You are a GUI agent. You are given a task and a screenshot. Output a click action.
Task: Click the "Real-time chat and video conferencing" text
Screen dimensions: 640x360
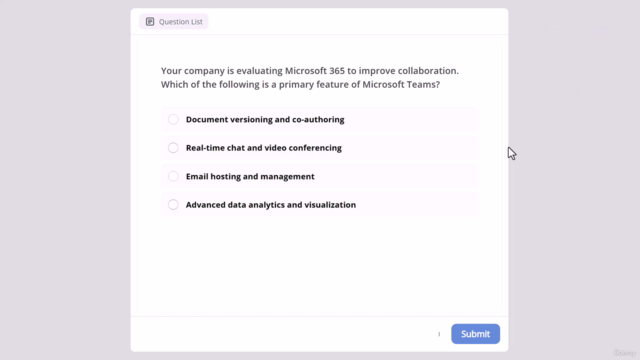pos(264,148)
